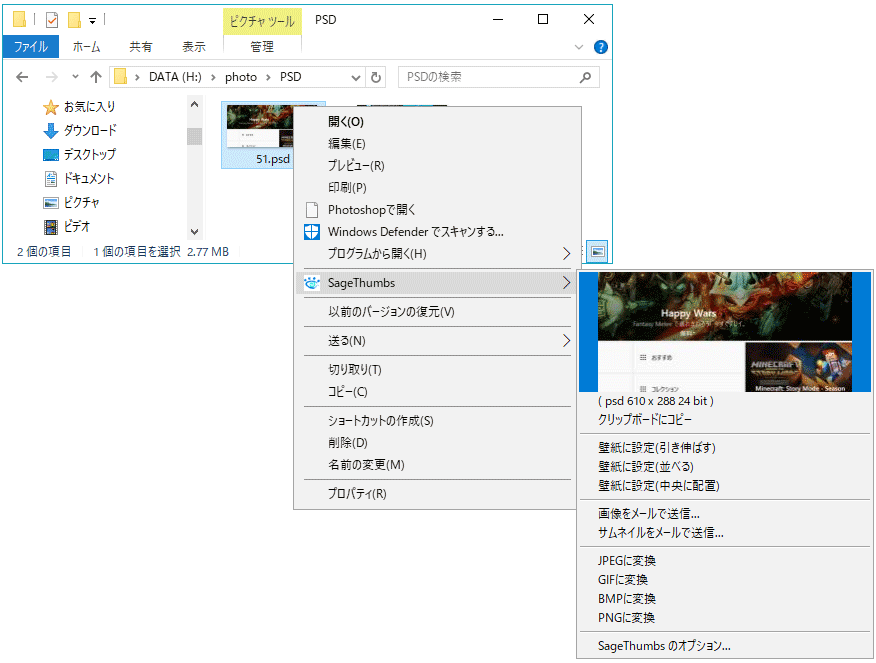Open the address bar history dropdown
This screenshot has width=876, height=663.
356,78
